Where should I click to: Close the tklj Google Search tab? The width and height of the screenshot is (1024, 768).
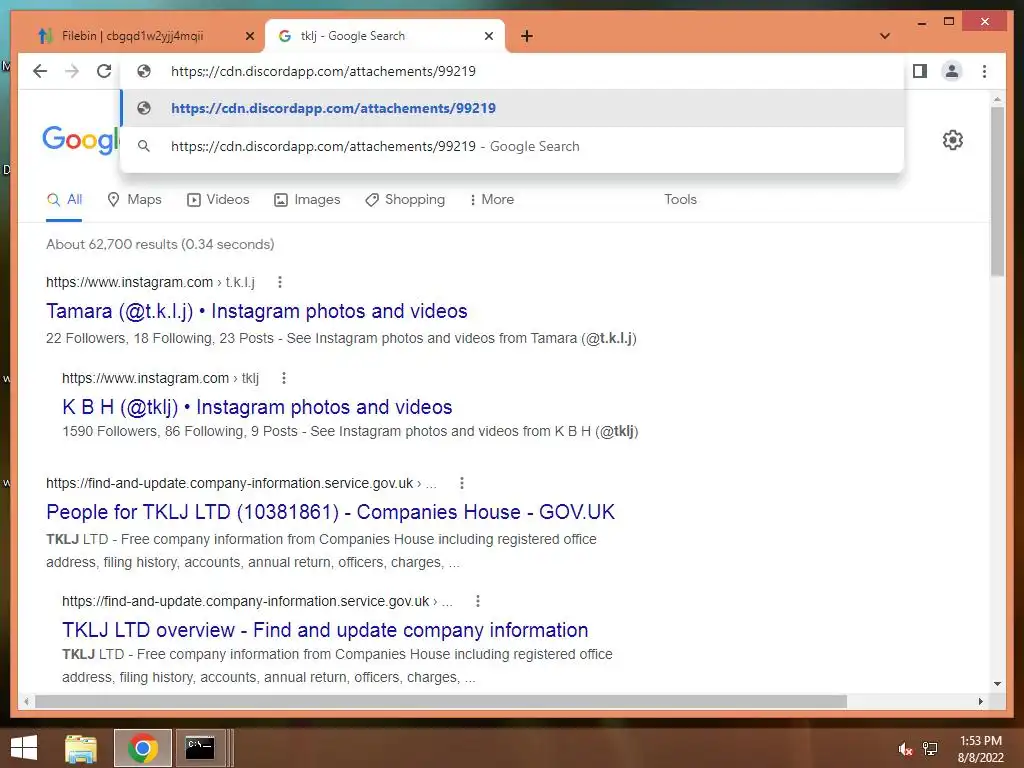click(488, 36)
